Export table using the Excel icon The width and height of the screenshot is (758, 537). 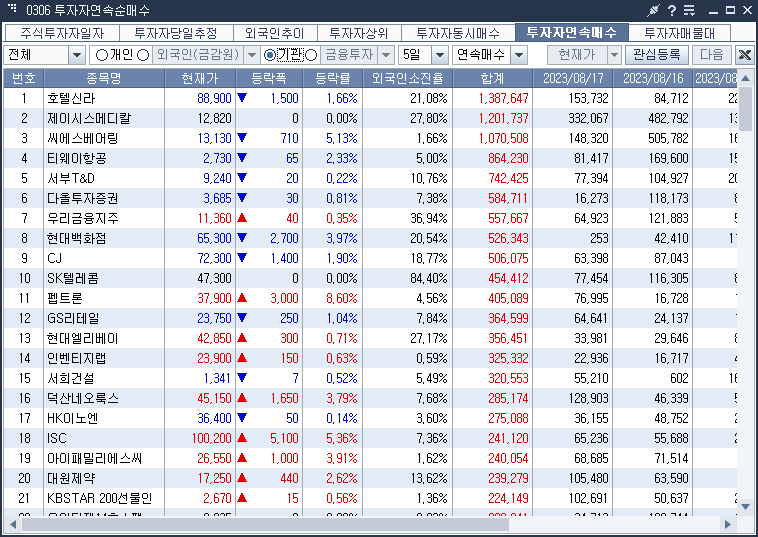click(745, 55)
